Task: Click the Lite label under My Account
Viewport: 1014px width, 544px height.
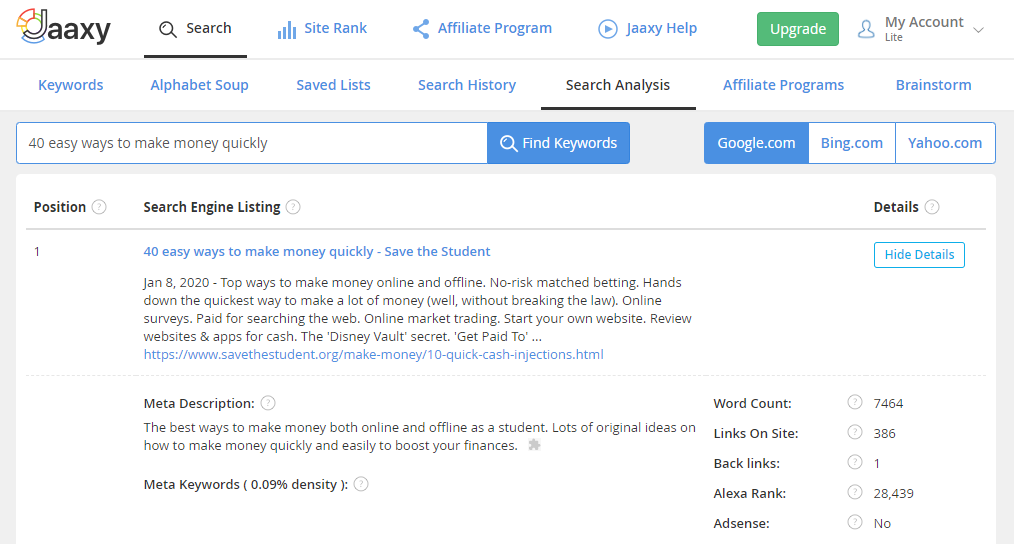Action: pos(894,38)
